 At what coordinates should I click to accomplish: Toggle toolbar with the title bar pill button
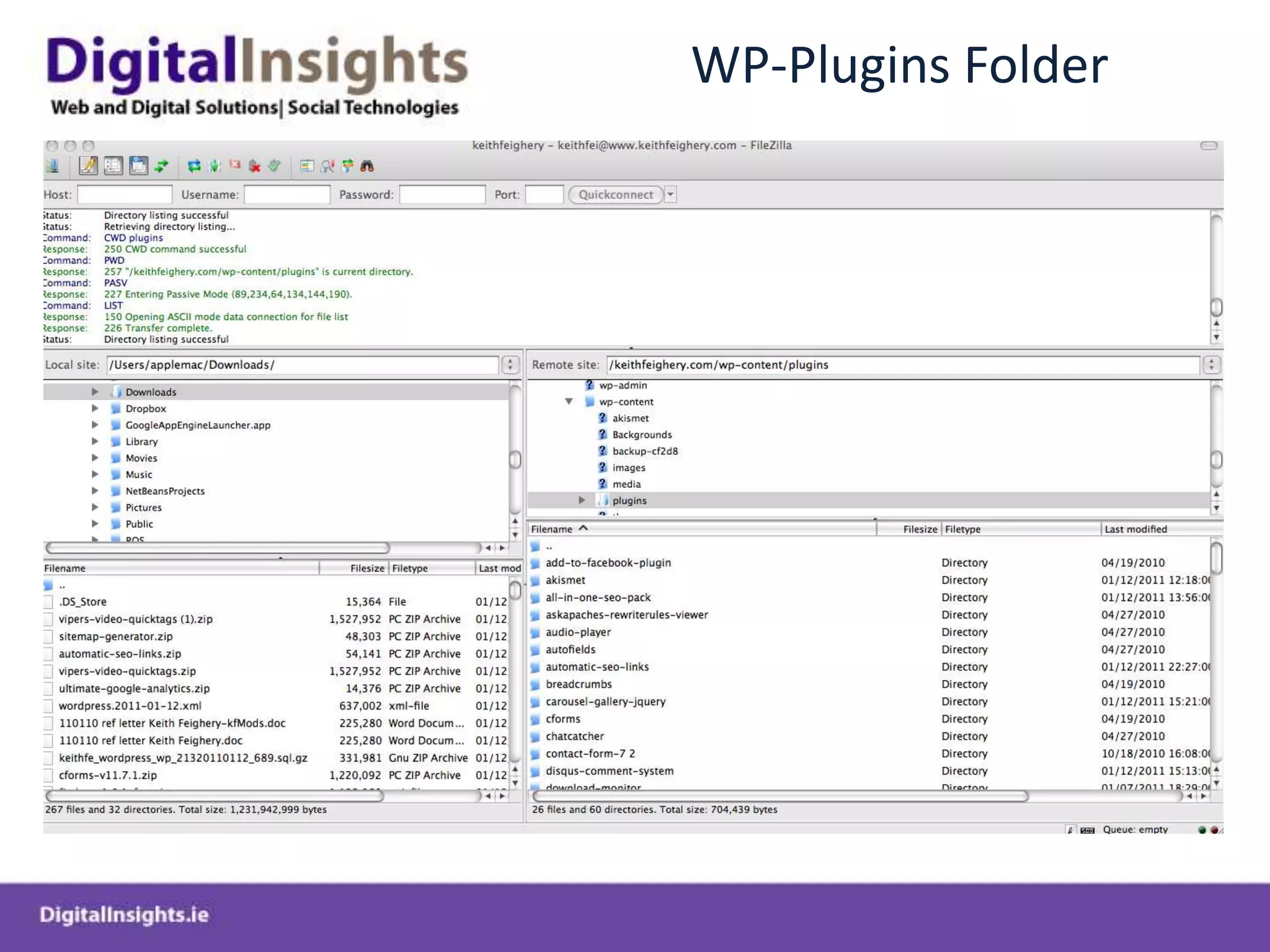point(1209,146)
